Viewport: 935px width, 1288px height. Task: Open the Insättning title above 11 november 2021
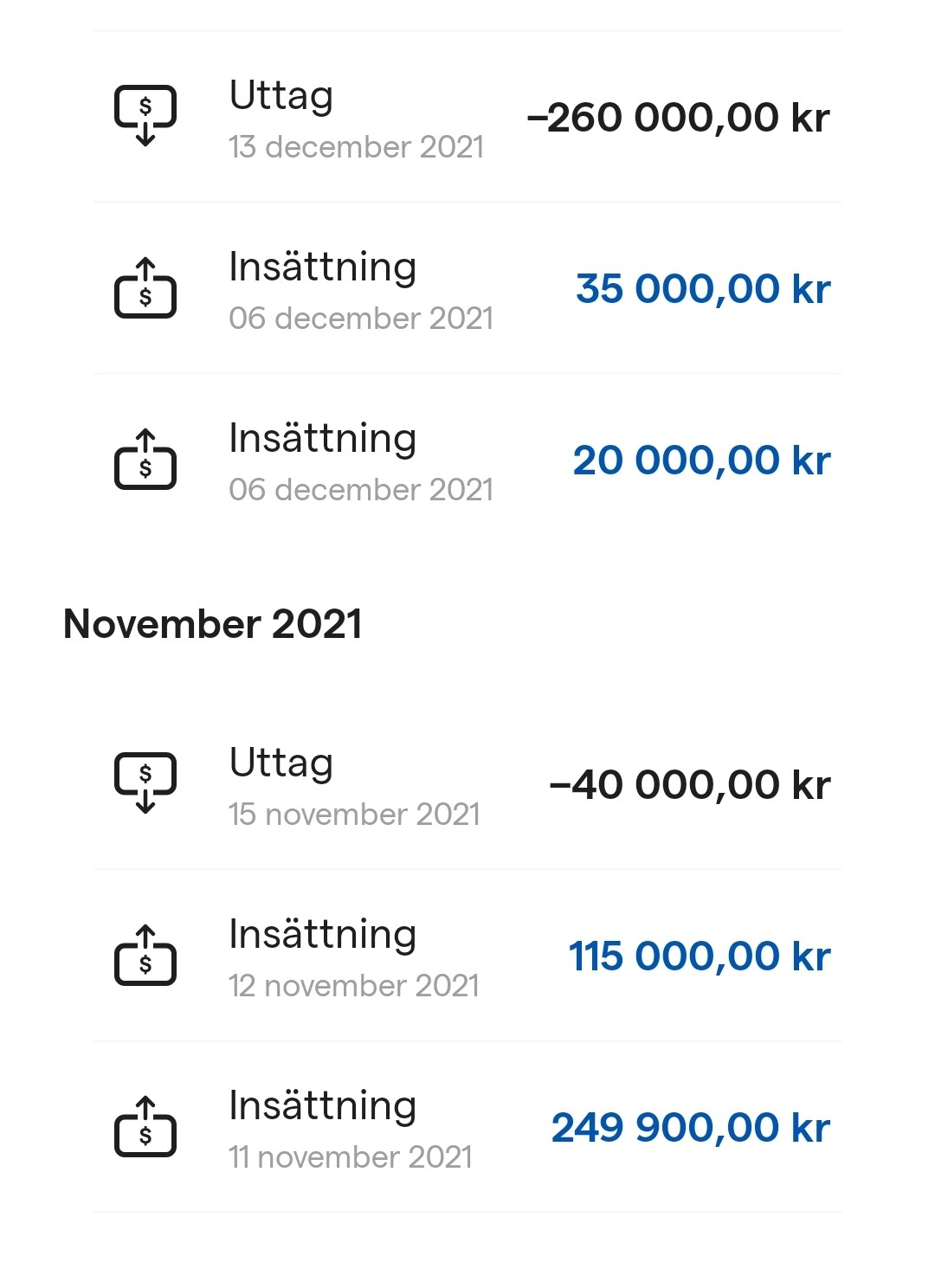click(x=322, y=1105)
